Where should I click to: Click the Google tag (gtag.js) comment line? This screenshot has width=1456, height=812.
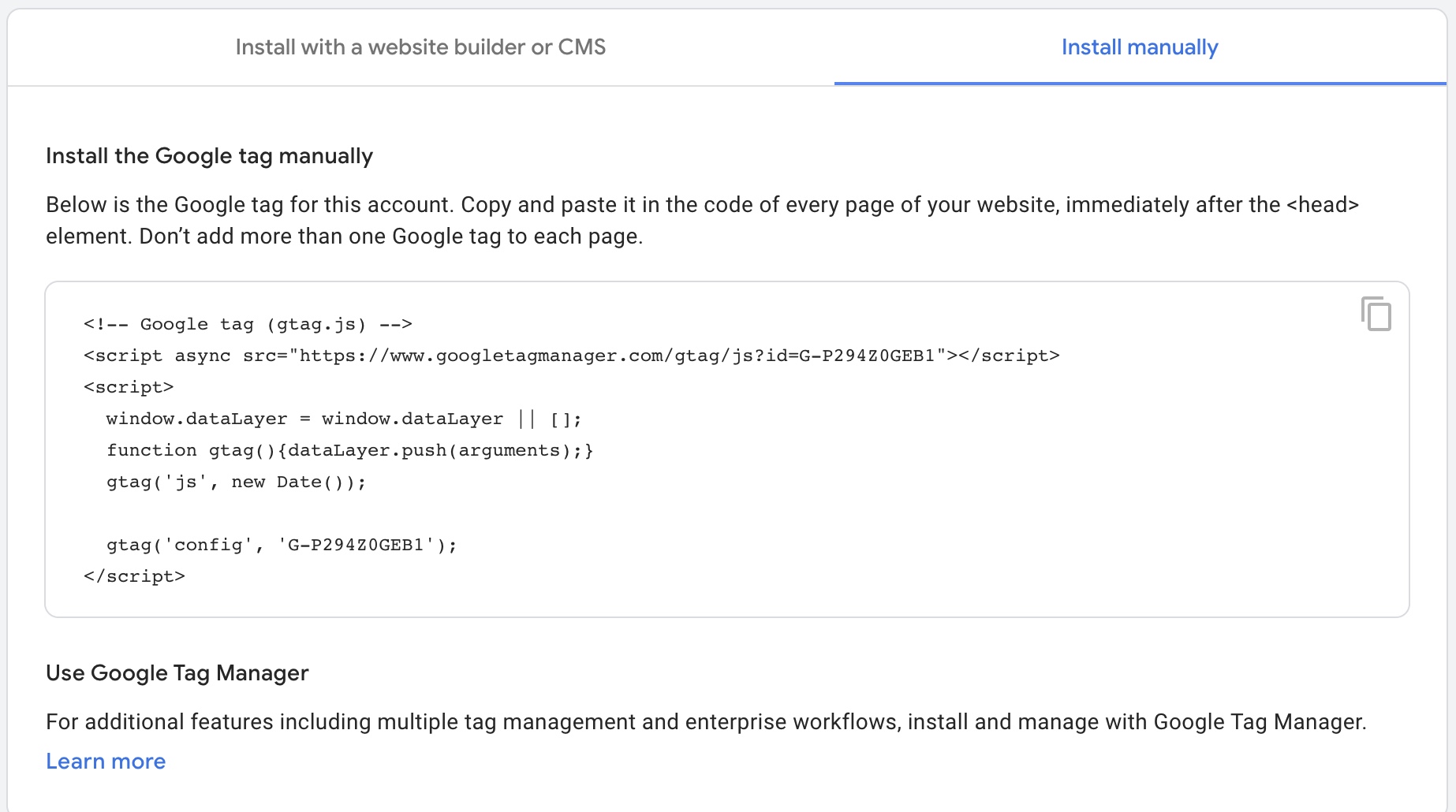click(x=248, y=324)
